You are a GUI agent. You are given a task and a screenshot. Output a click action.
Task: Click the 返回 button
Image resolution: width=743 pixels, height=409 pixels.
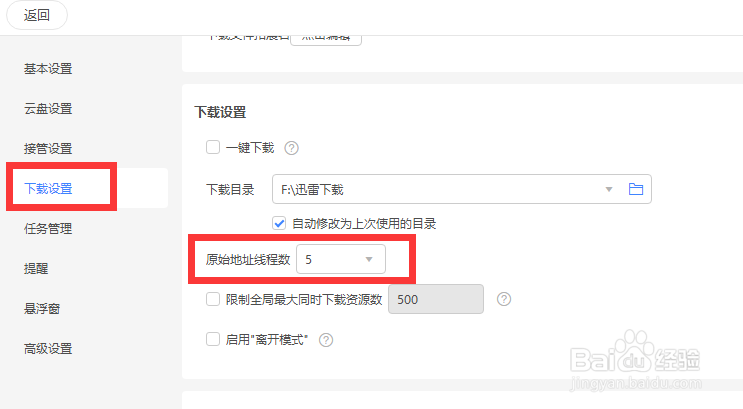point(37,15)
